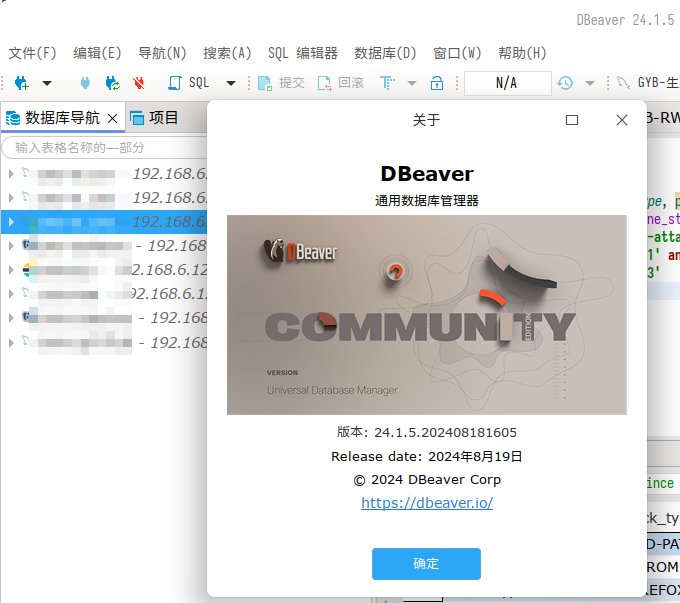Click the 提交 commit button

pyautogui.click(x=281, y=83)
